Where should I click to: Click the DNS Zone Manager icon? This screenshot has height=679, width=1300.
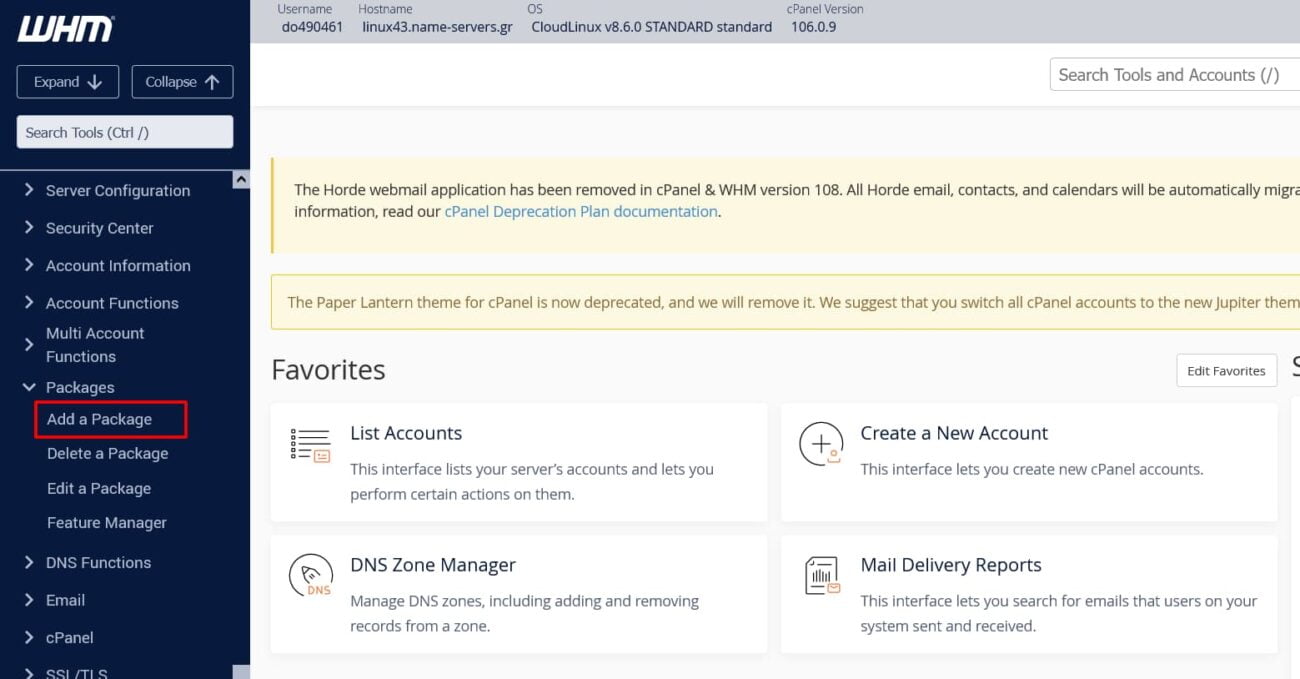coord(310,576)
